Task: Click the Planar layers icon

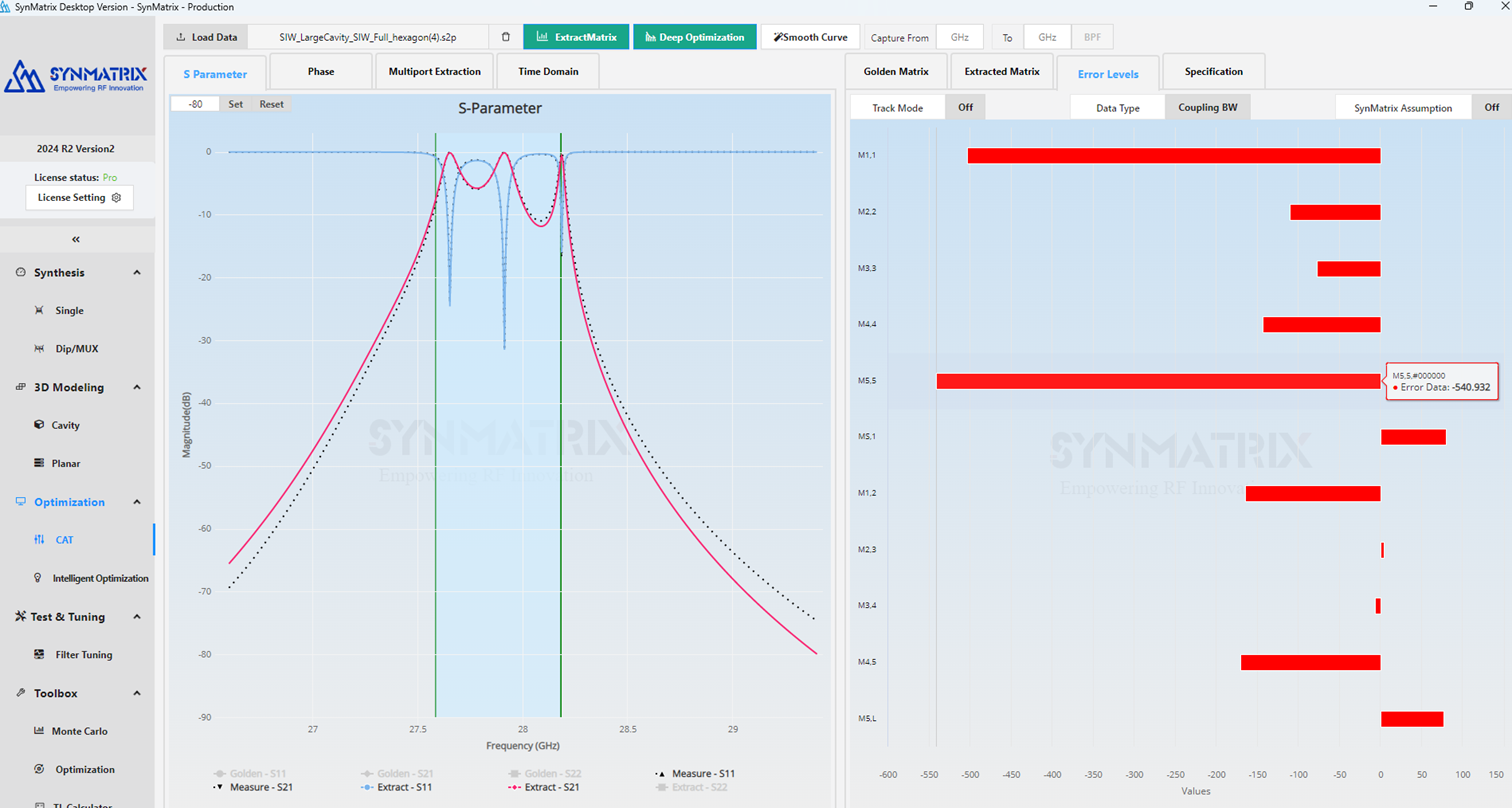Action: coord(39,464)
